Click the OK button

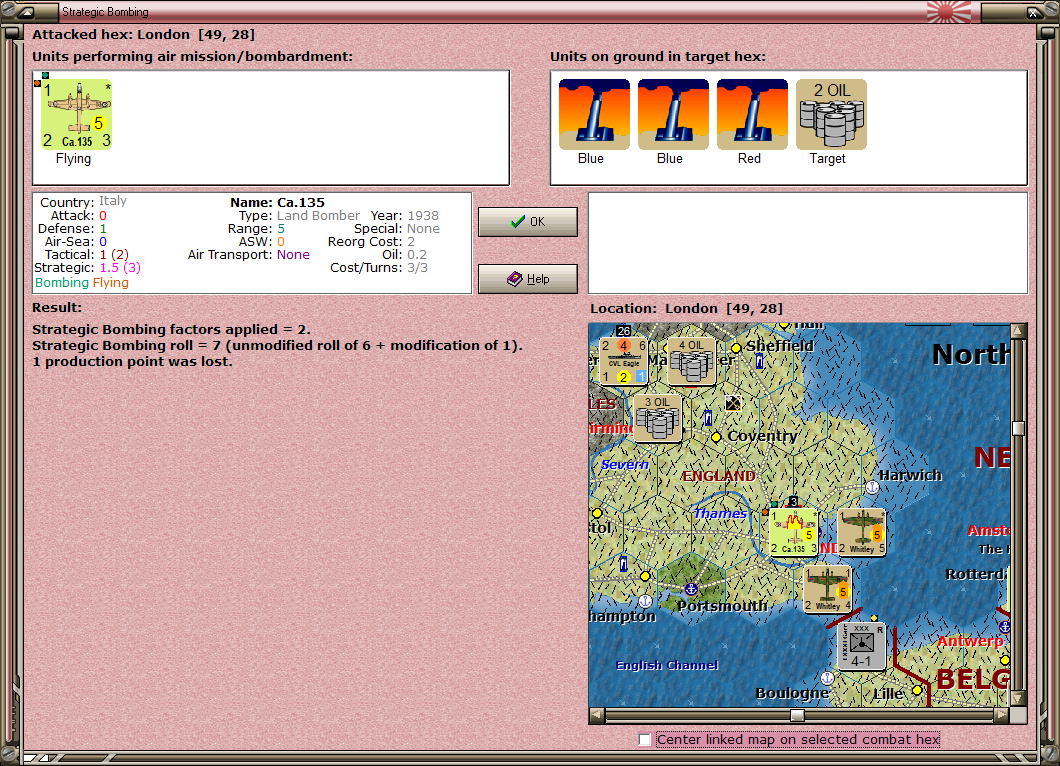[x=528, y=222]
